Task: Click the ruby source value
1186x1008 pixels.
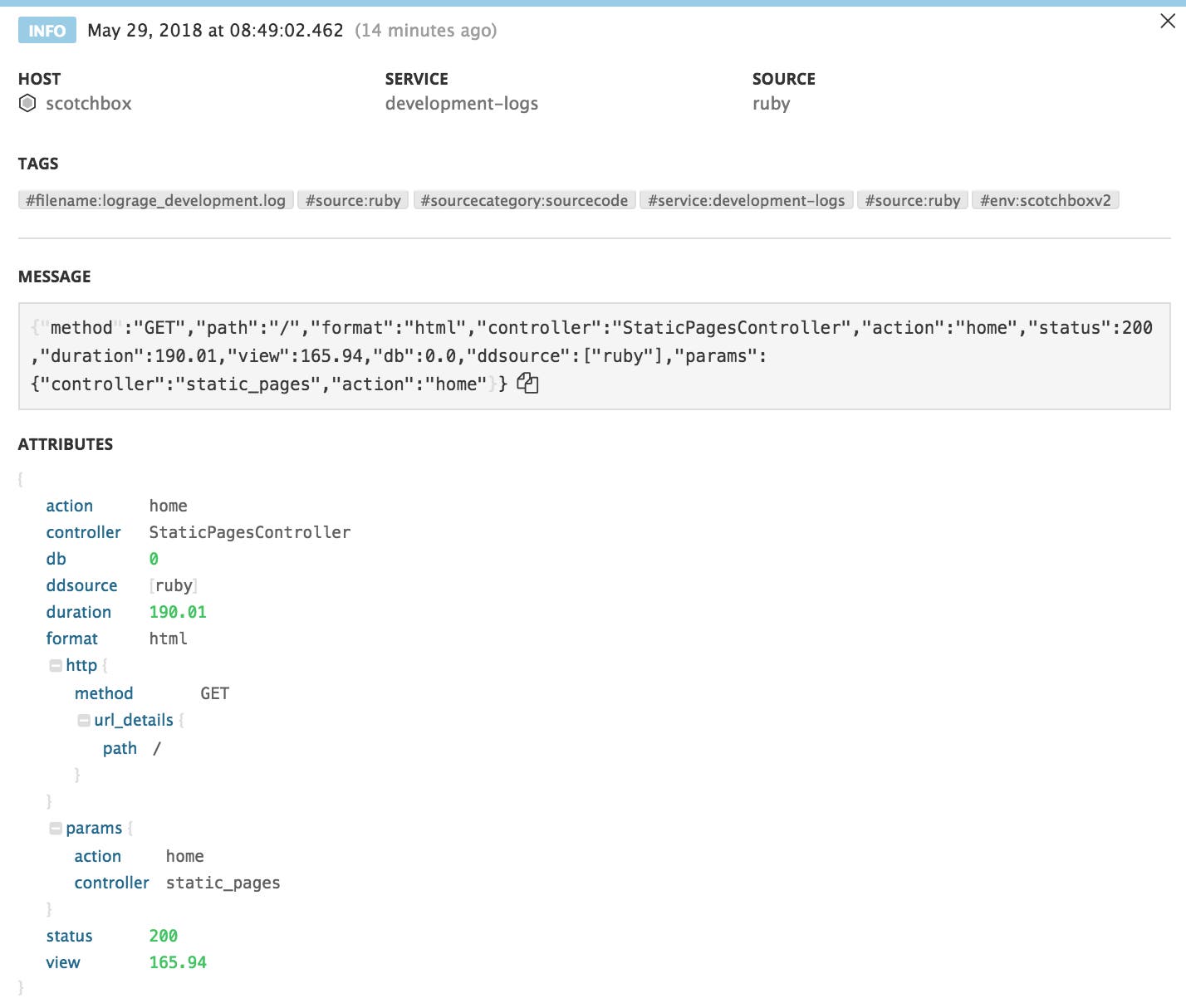Action: [x=771, y=103]
